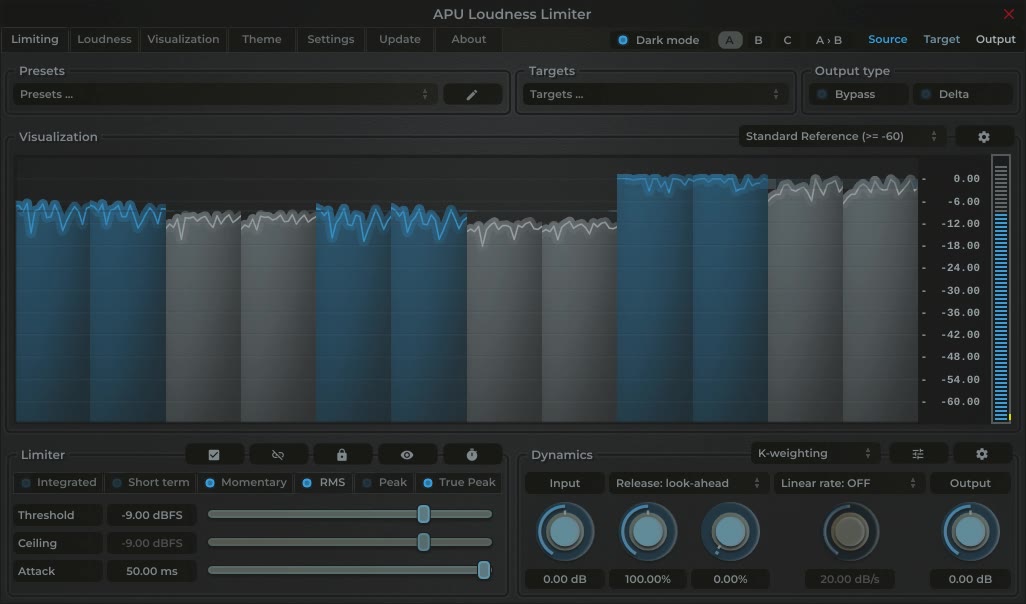Toggle True Peak detection option
The height and width of the screenshot is (604, 1026).
(x=459, y=483)
